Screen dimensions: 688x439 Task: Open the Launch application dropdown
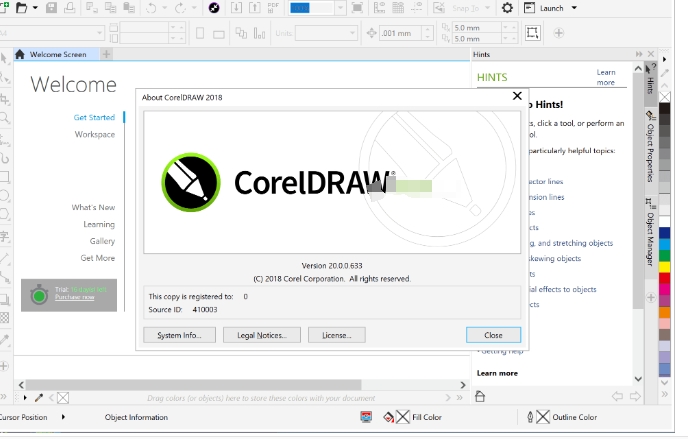pos(574,8)
